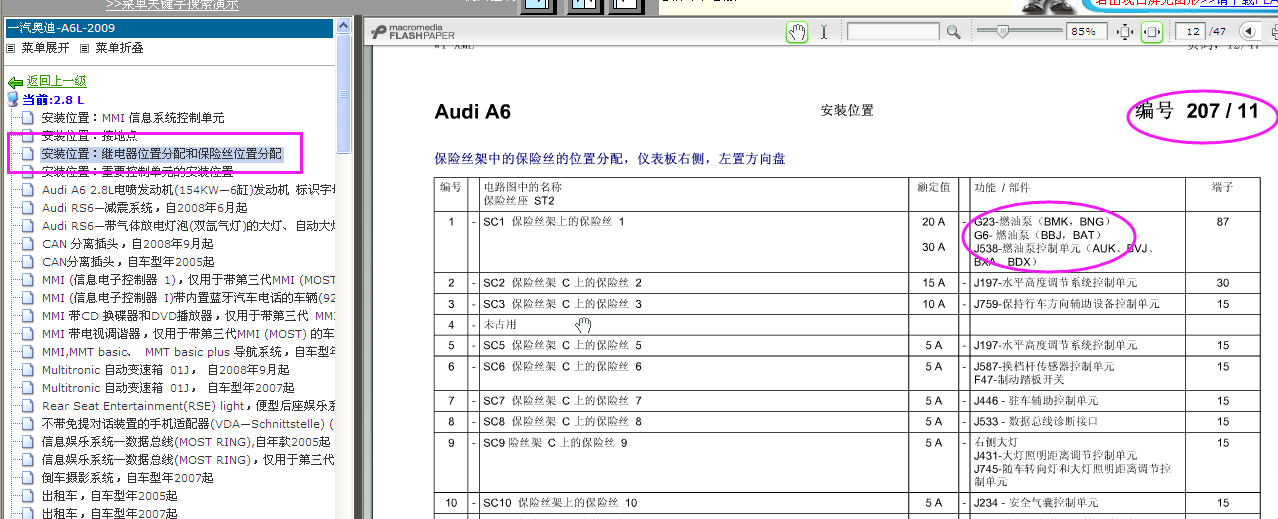This screenshot has width=1278, height=519.
Task: Click the 菜单展开 list icon
Action: coord(11,48)
